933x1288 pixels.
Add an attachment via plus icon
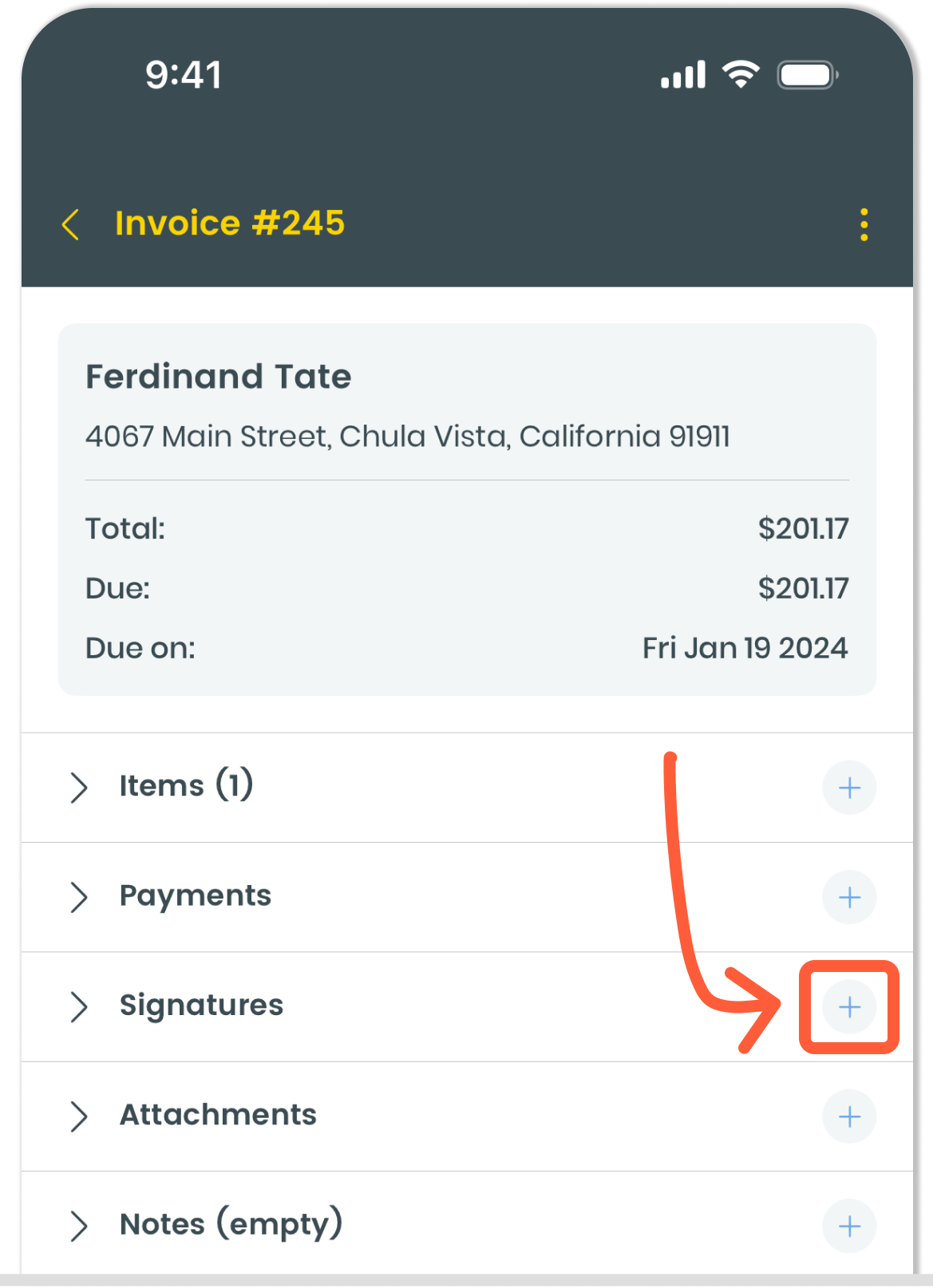(x=849, y=1116)
